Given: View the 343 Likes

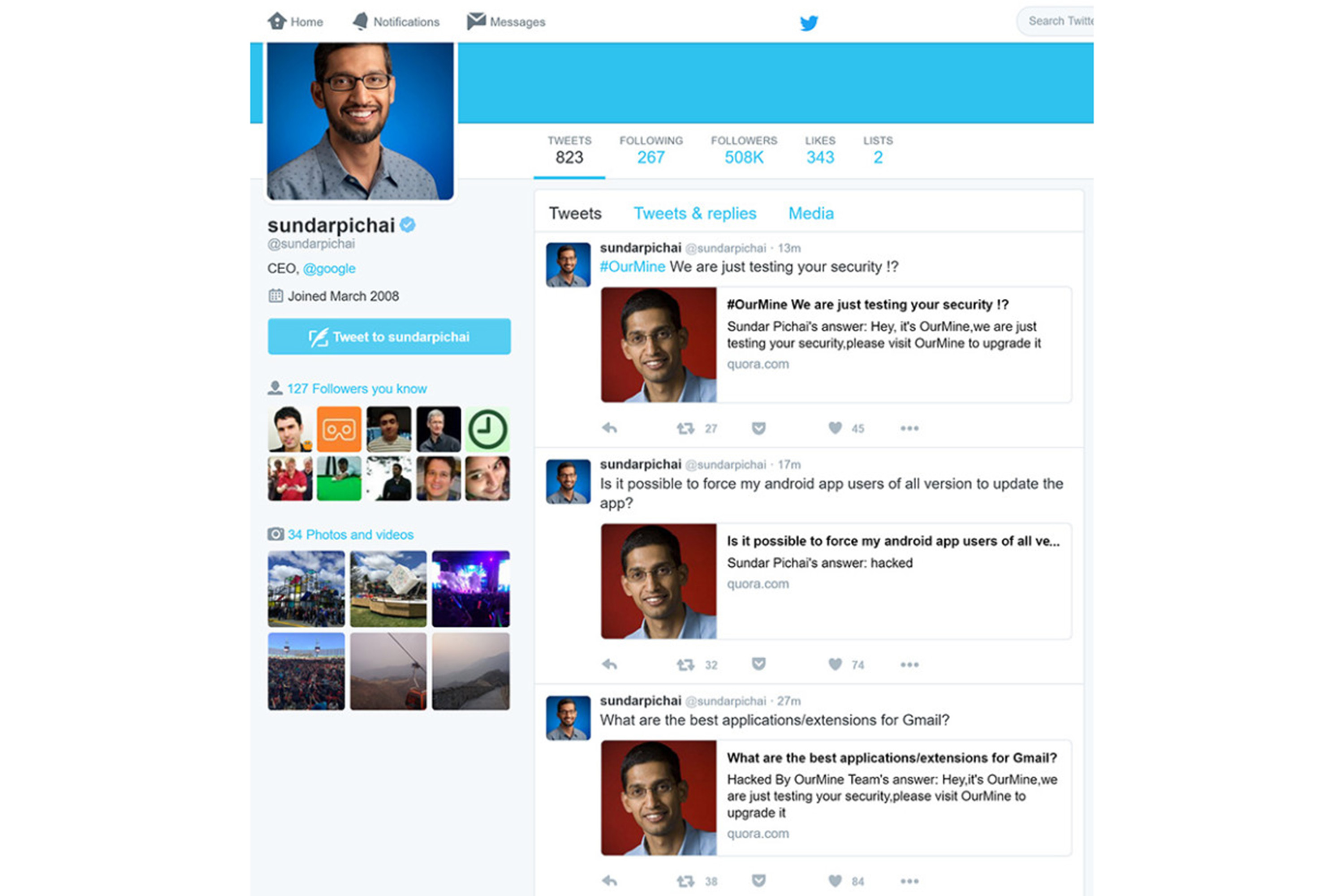Looking at the screenshot, I should click(820, 150).
